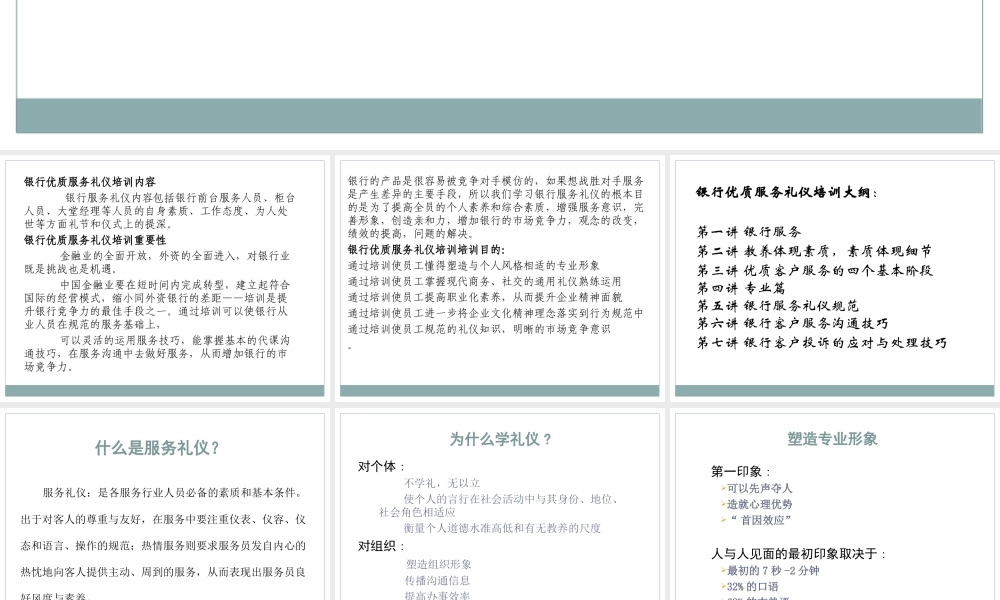Click the bullet 可以先声夺人
Image resolution: width=1000 pixels, height=600 pixels.
(756, 488)
